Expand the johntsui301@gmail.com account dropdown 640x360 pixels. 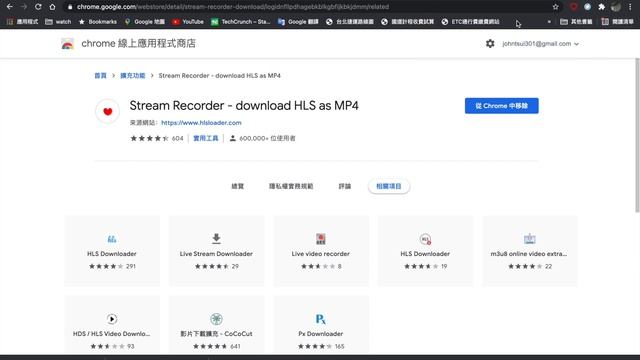(540, 44)
